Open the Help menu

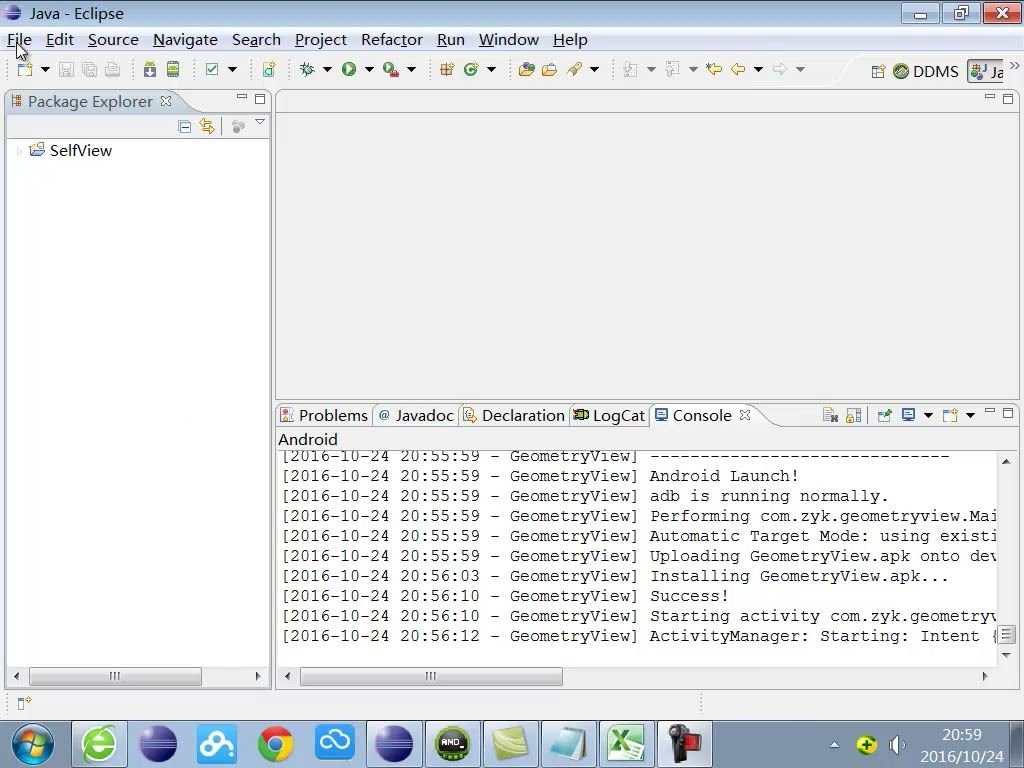[x=570, y=40]
